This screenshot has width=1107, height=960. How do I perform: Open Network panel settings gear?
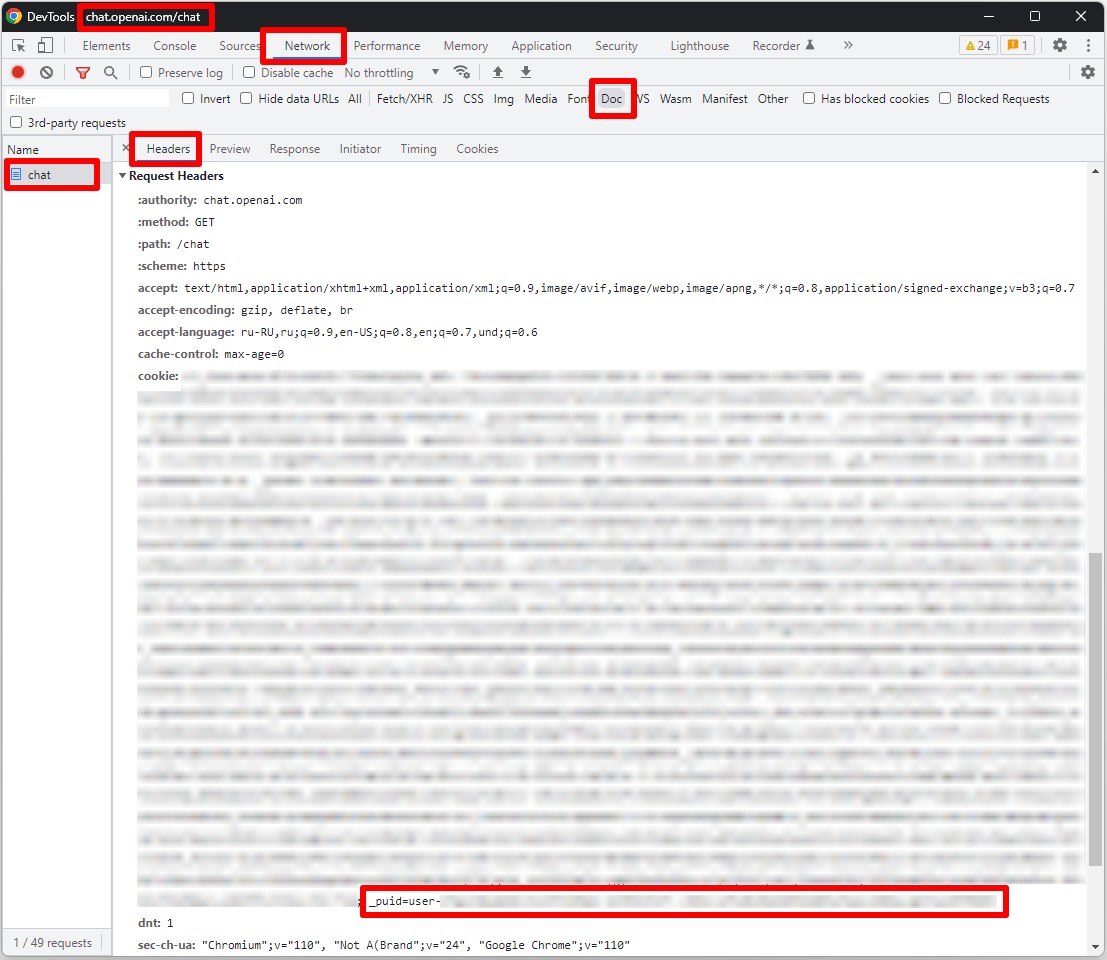pos(1088,72)
